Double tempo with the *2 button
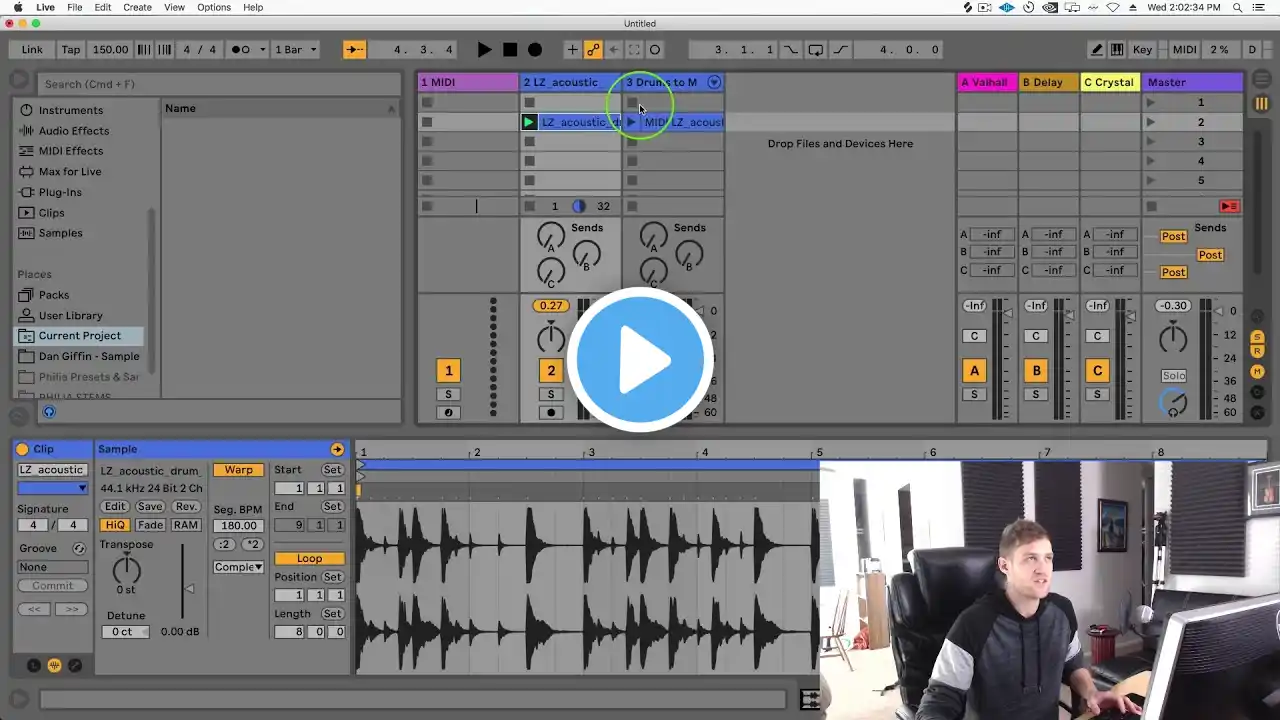This screenshot has width=1280, height=720. pyautogui.click(x=253, y=544)
